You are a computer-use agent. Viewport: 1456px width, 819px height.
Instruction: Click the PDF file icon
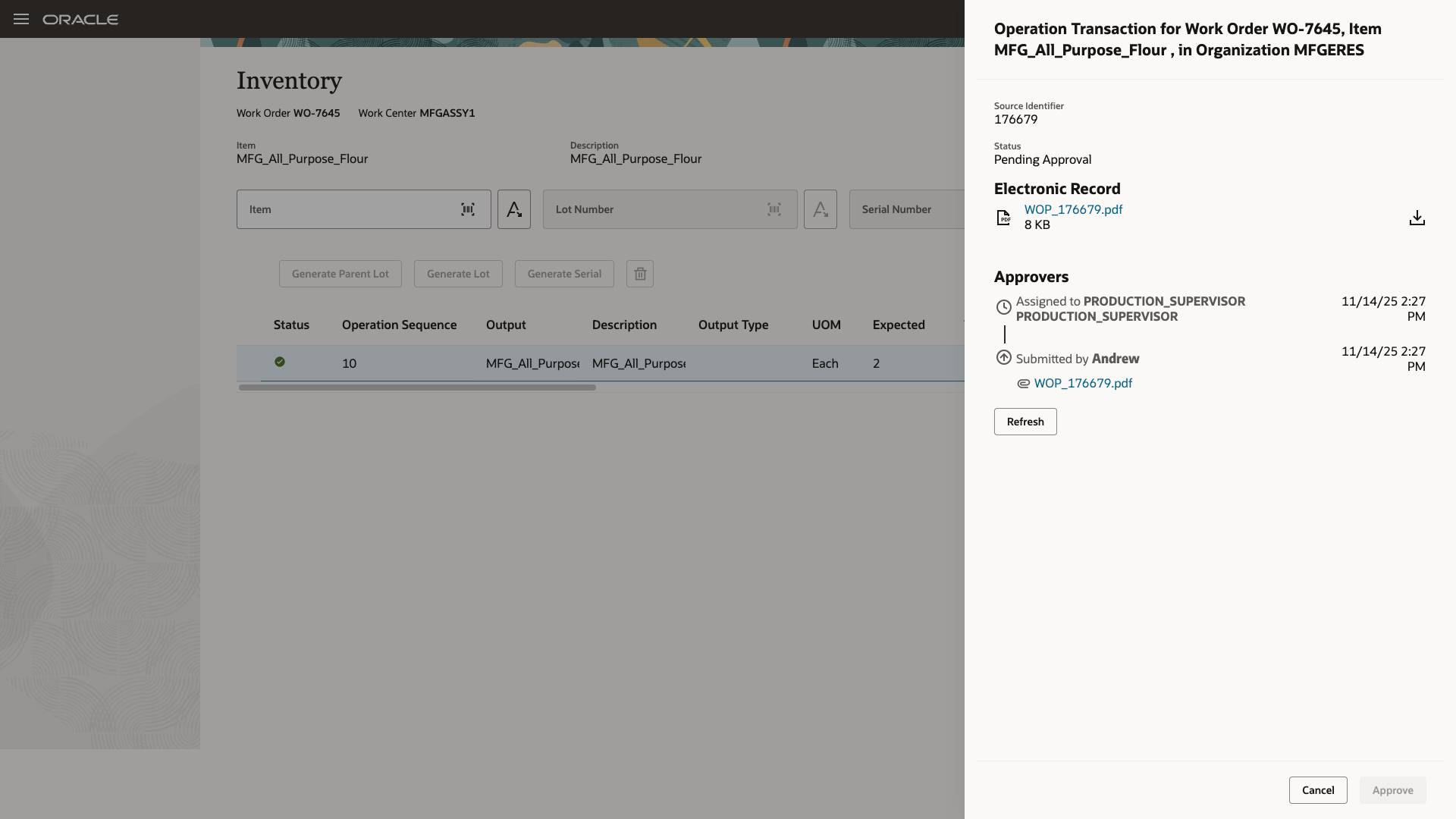tap(1003, 218)
